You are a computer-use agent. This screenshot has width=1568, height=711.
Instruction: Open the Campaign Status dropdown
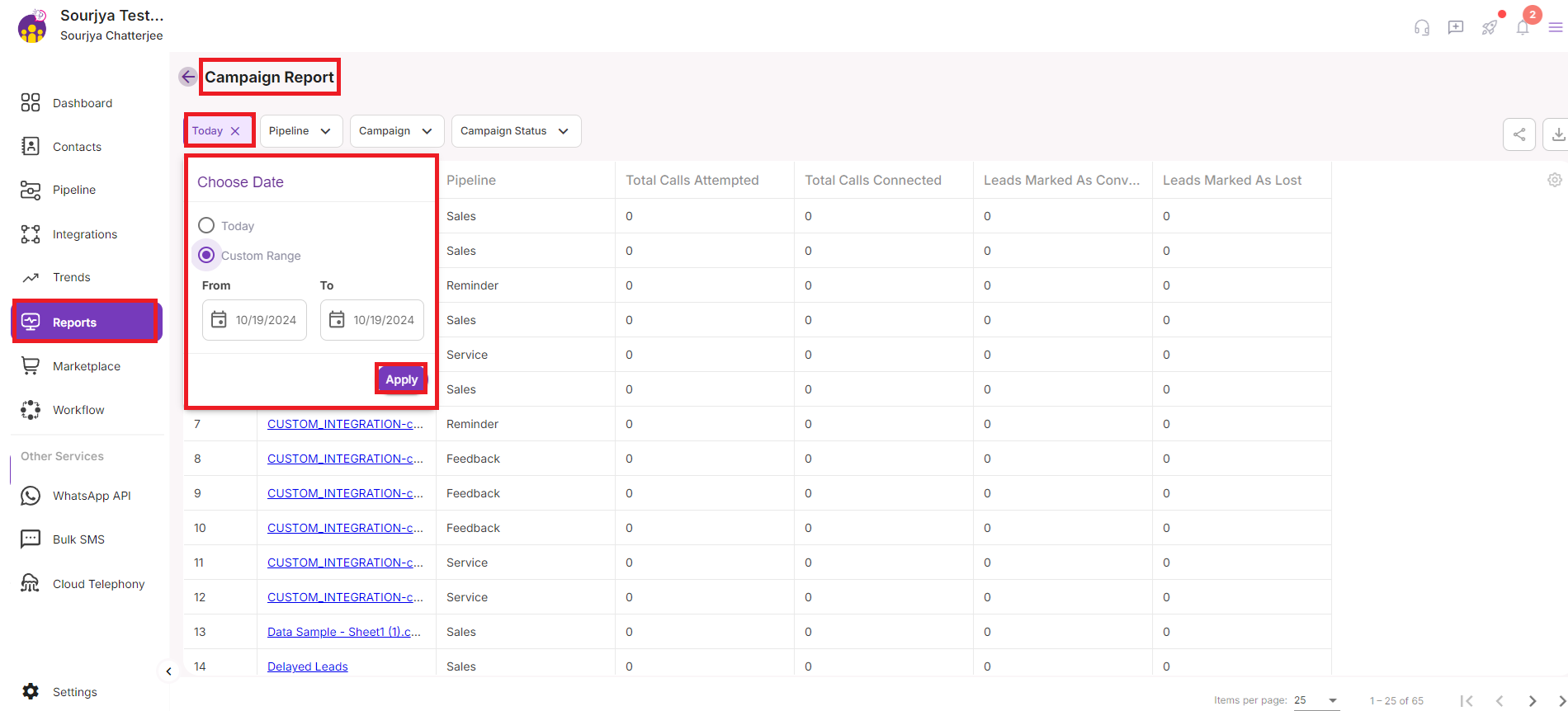[x=516, y=131]
